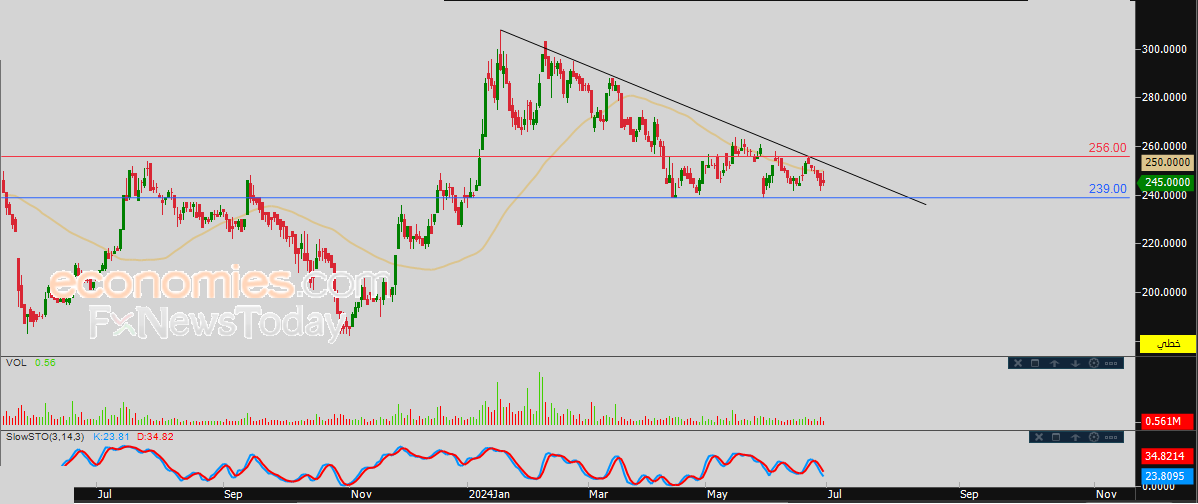1198x504 pixels.
Task: Close the VOL indicator panel
Action: coord(1018,363)
